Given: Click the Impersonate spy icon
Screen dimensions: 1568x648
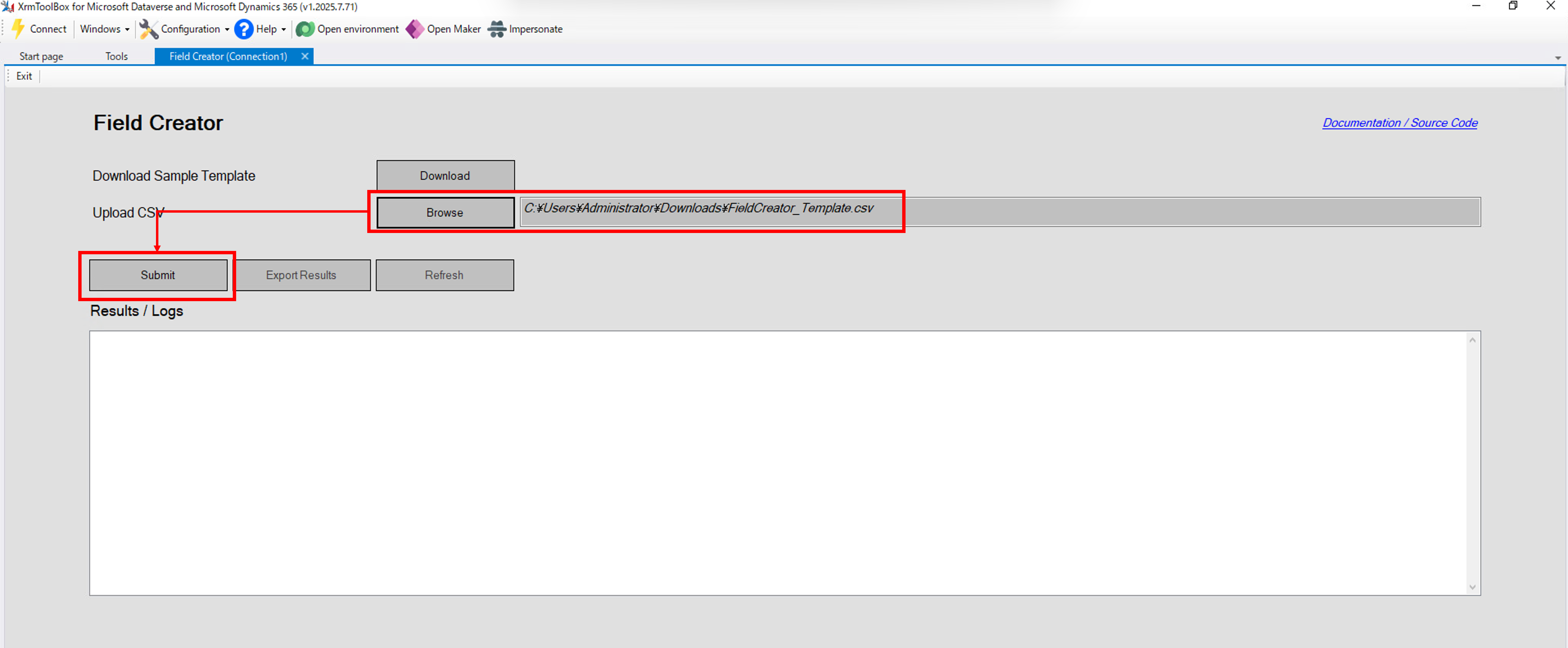Looking at the screenshot, I should (x=497, y=29).
